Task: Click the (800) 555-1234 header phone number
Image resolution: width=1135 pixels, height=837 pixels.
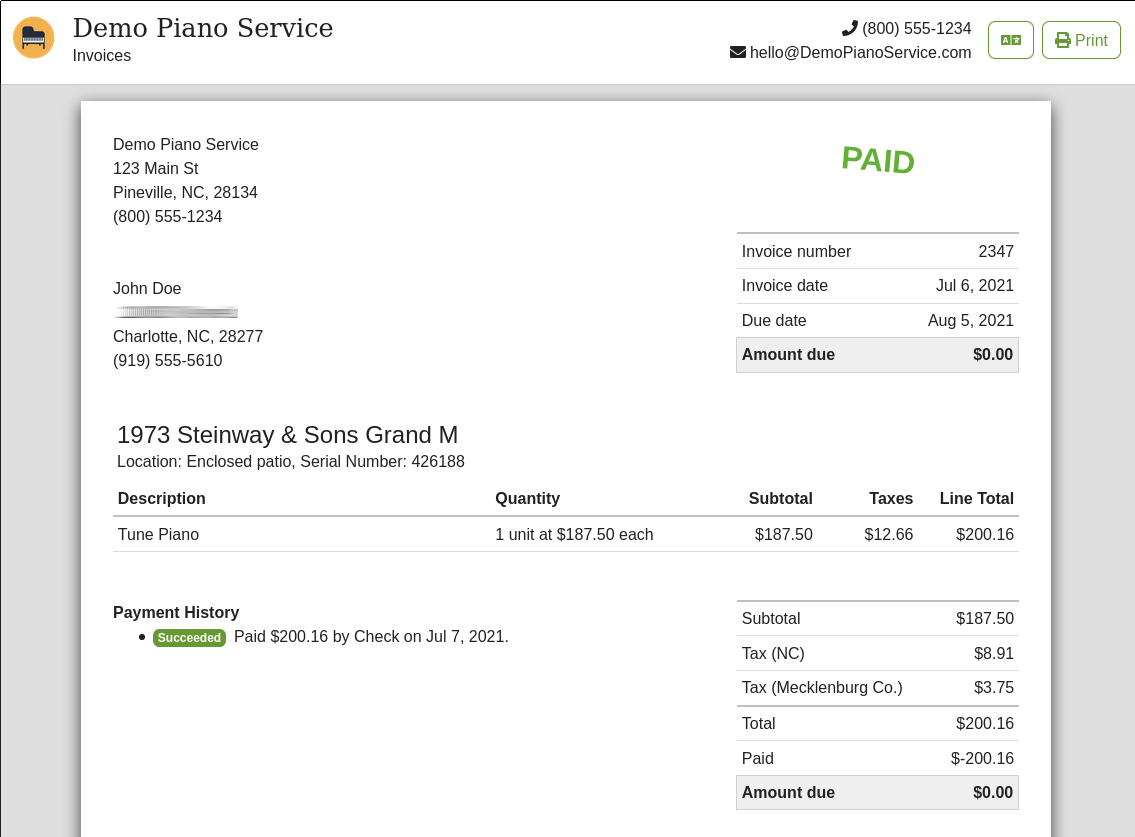Action: click(x=916, y=28)
